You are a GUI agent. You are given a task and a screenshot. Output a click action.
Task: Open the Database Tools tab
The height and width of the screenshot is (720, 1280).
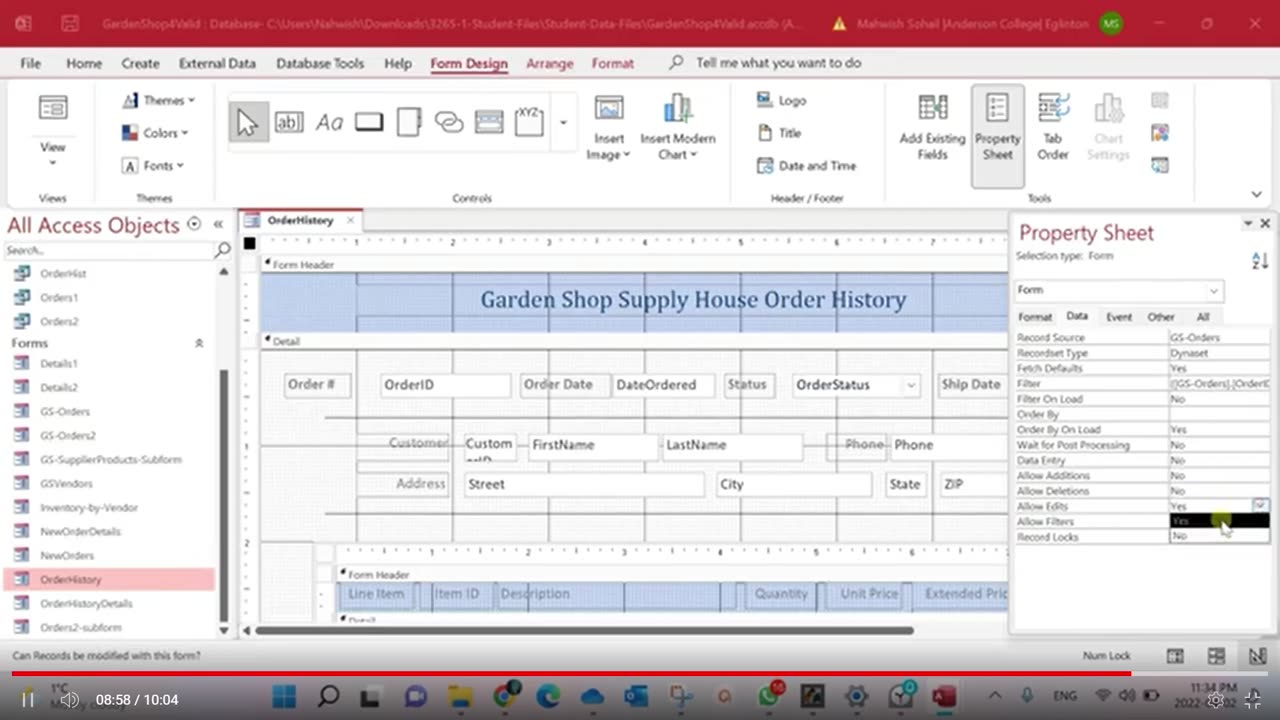click(x=320, y=63)
